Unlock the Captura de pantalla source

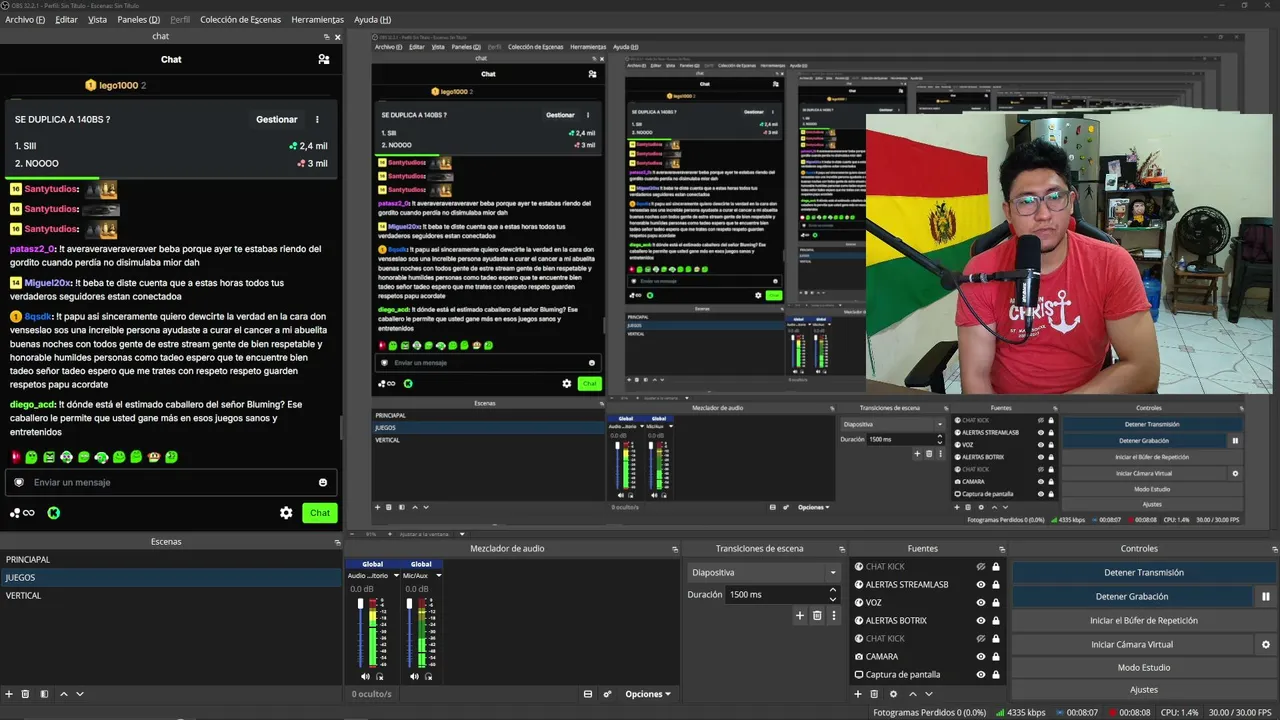996,675
